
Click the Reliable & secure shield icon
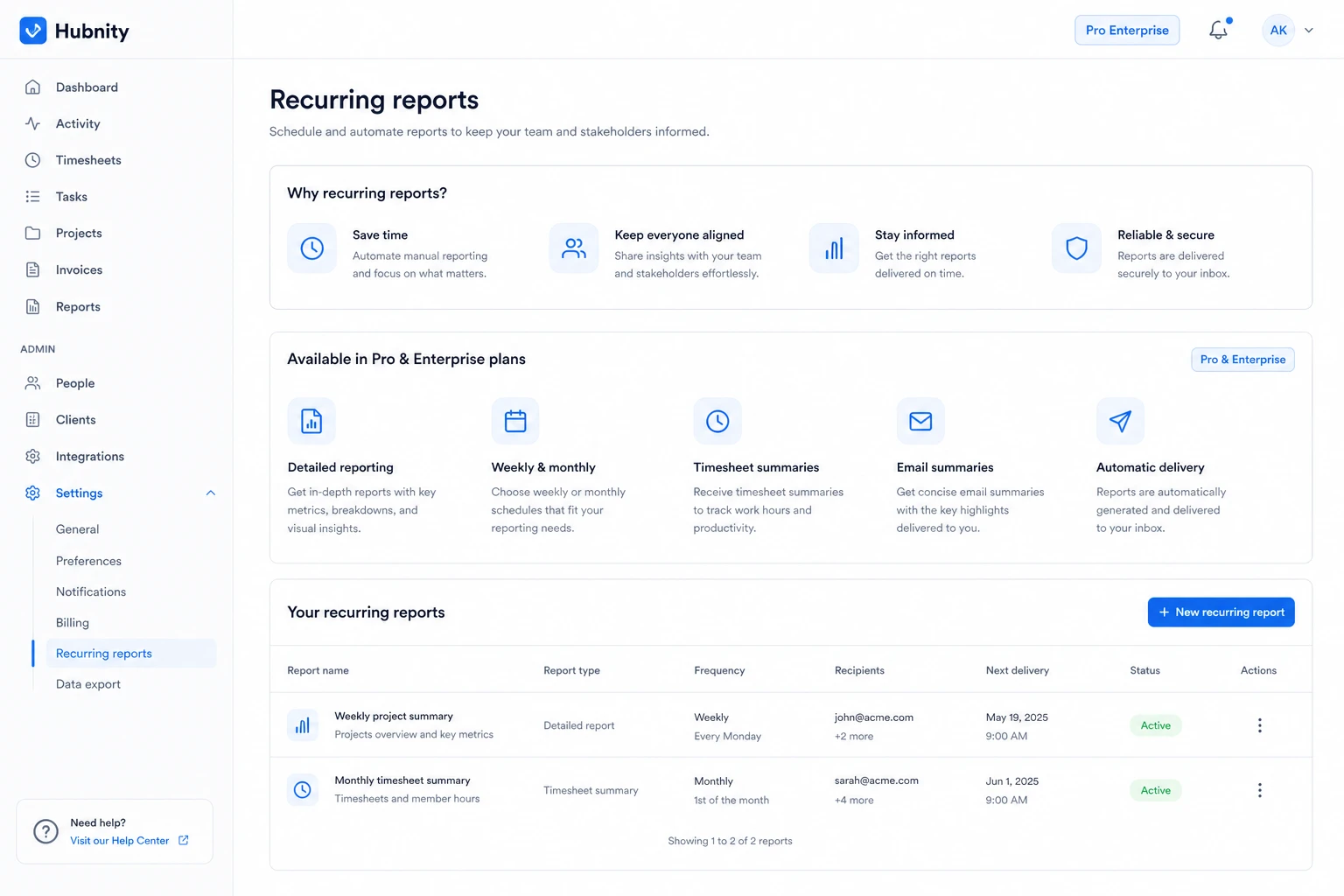click(1076, 248)
